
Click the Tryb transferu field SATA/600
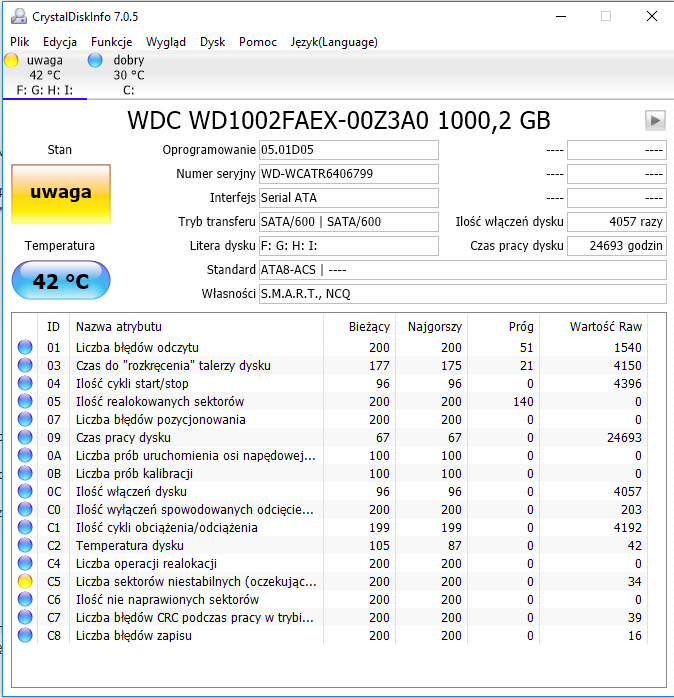[349, 222]
